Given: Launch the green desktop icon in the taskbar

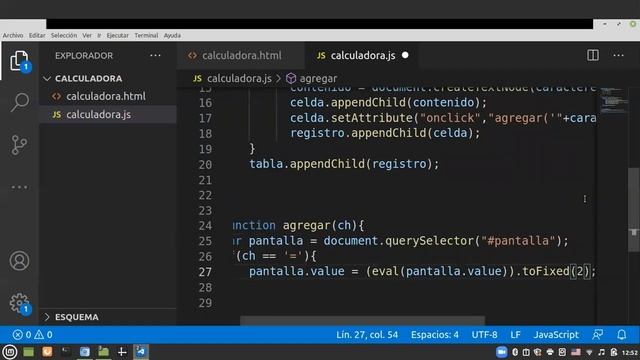Looking at the screenshot, I should click(x=28, y=352).
